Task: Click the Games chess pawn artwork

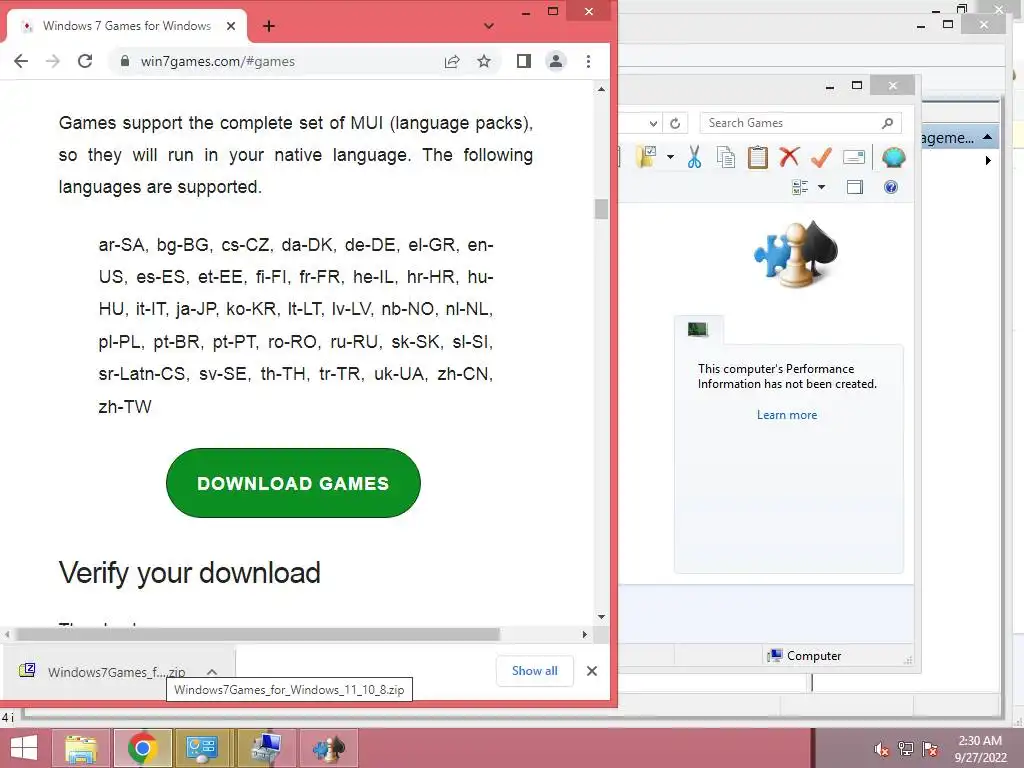Action: (x=796, y=255)
